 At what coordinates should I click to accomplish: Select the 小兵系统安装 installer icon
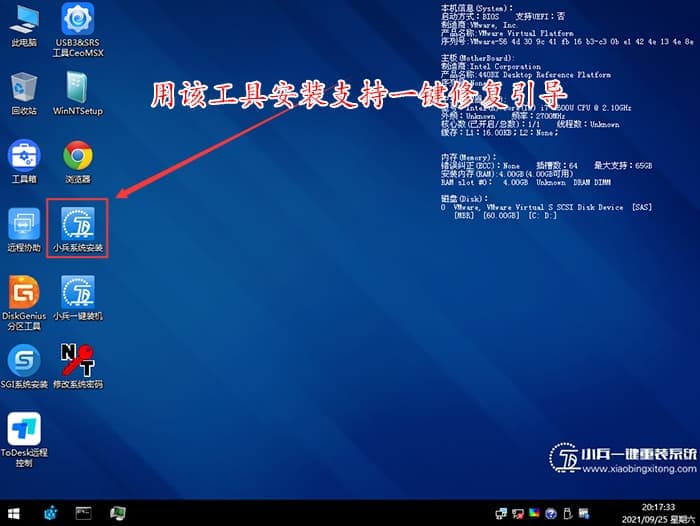point(78,229)
